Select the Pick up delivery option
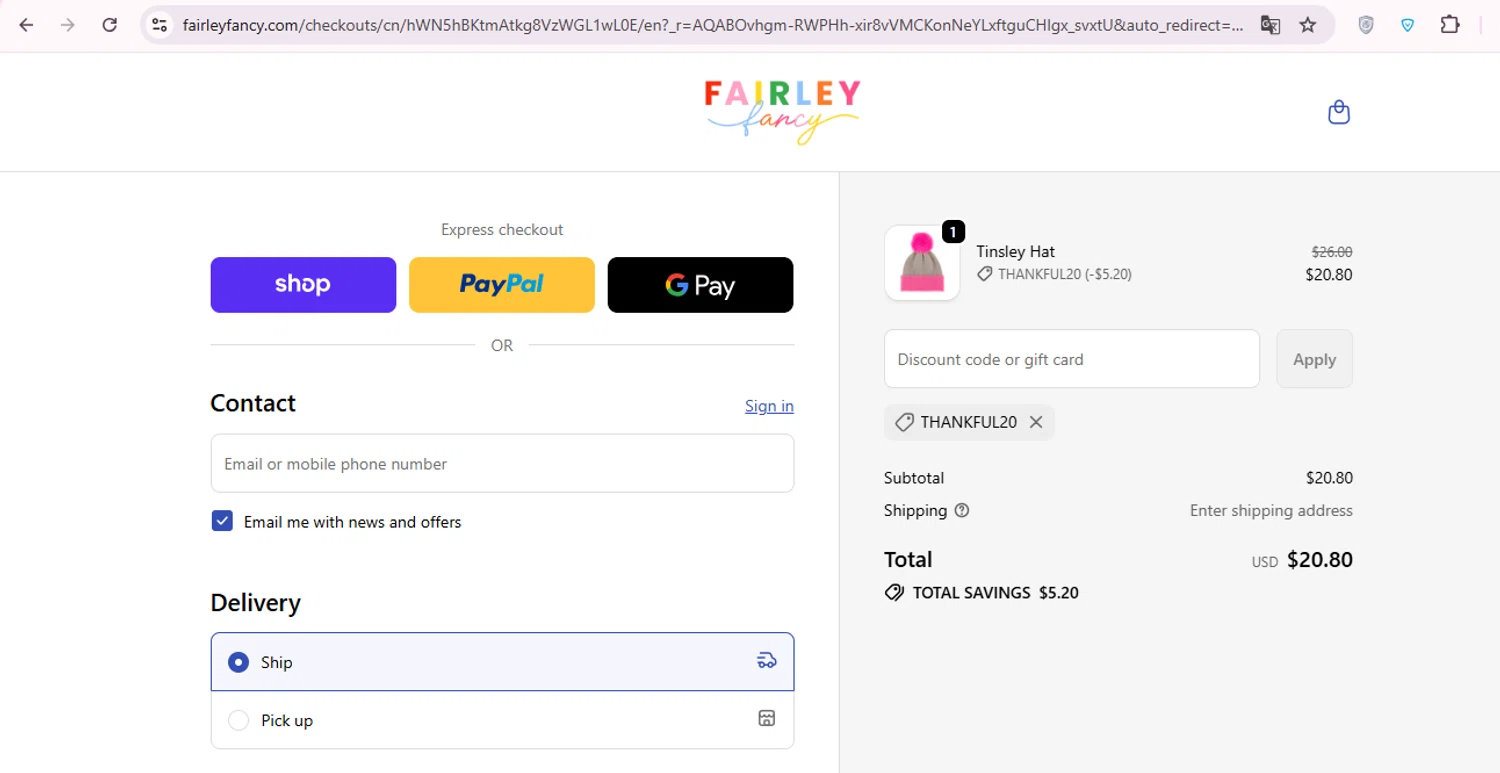 click(502, 720)
